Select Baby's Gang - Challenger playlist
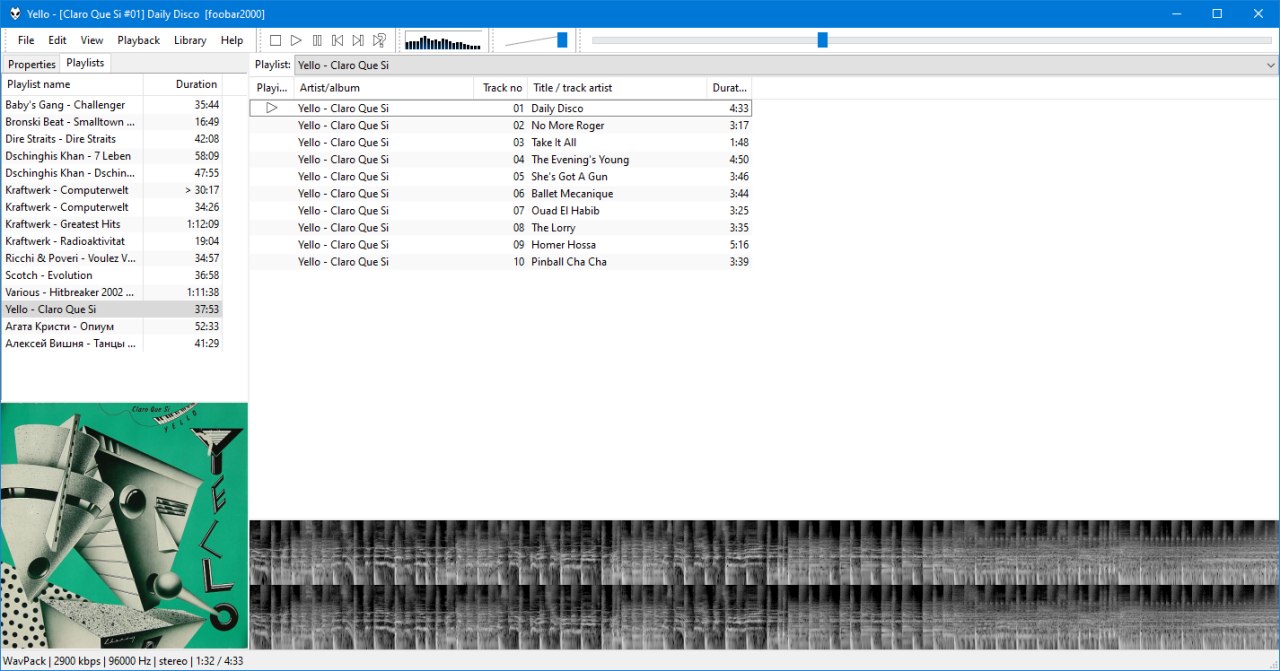Image resolution: width=1280 pixels, height=671 pixels. [112, 105]
